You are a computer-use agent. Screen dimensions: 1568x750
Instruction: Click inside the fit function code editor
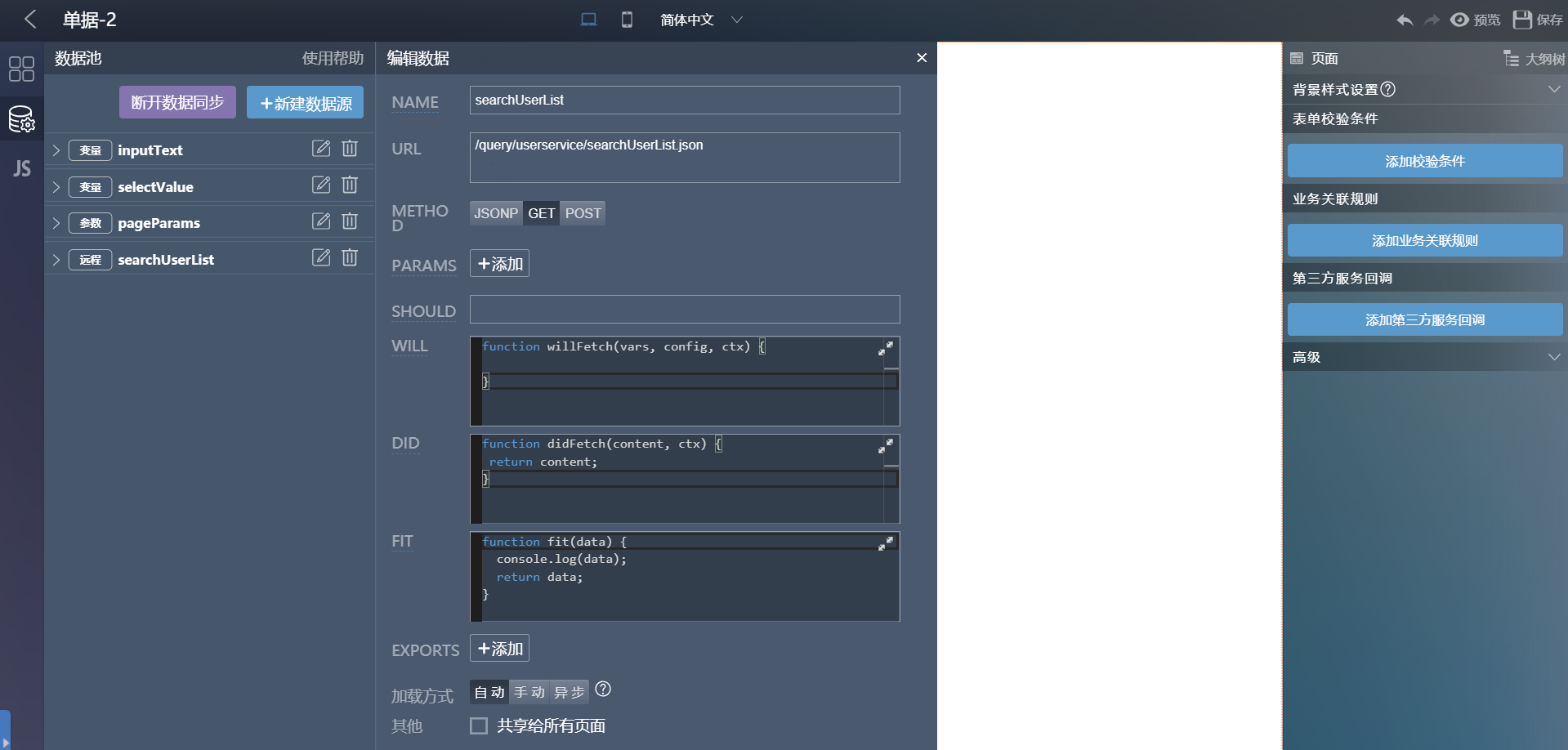[x=685, y=577]
